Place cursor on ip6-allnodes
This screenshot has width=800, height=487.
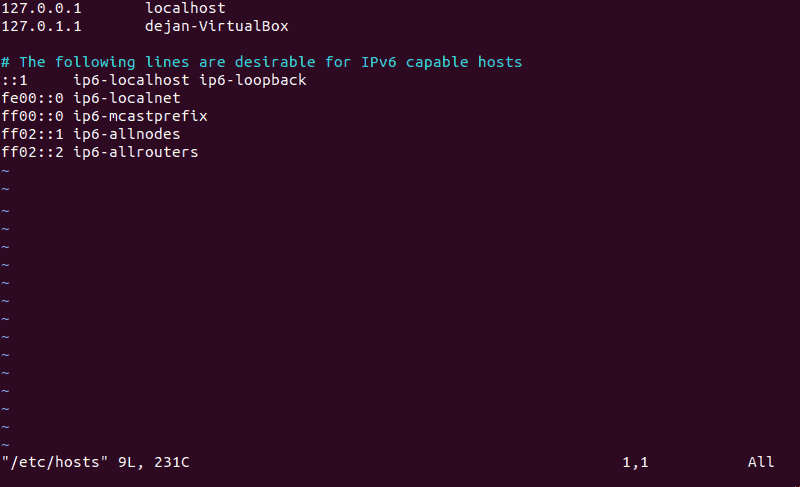pyautogui.click(x=127, y=134)
